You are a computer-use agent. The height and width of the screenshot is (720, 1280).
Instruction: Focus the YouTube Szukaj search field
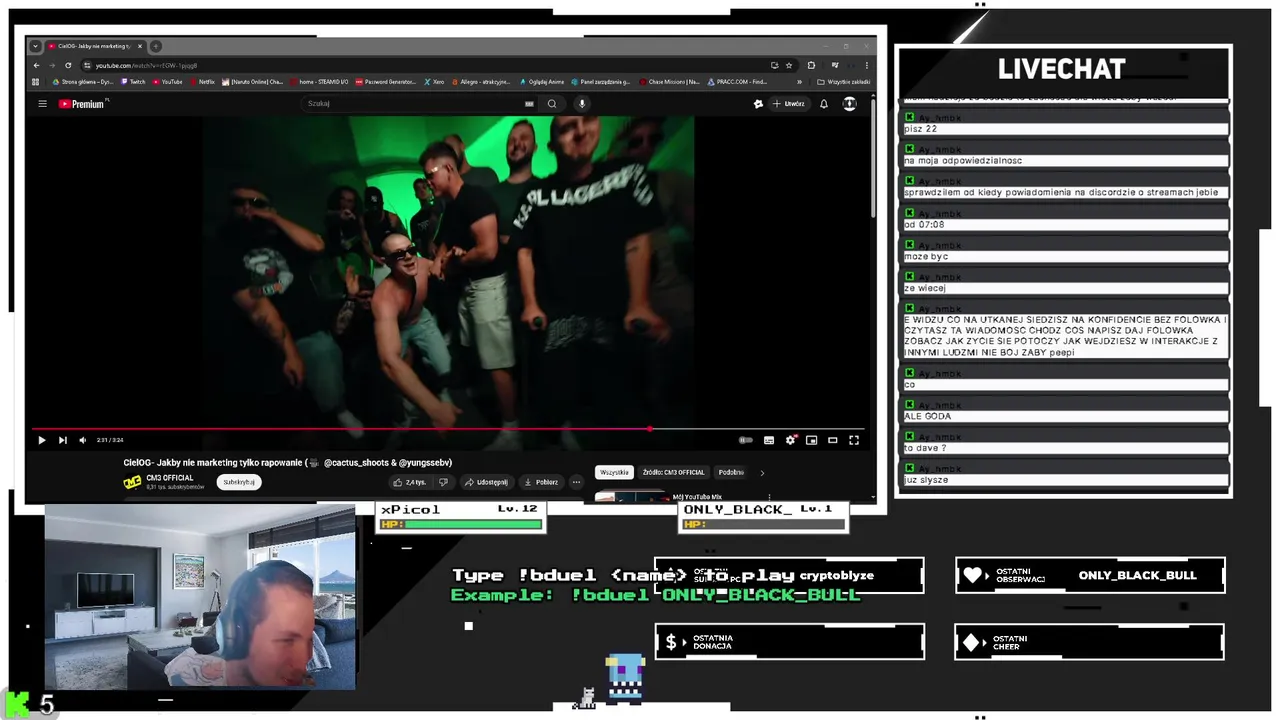click(412, 104)
